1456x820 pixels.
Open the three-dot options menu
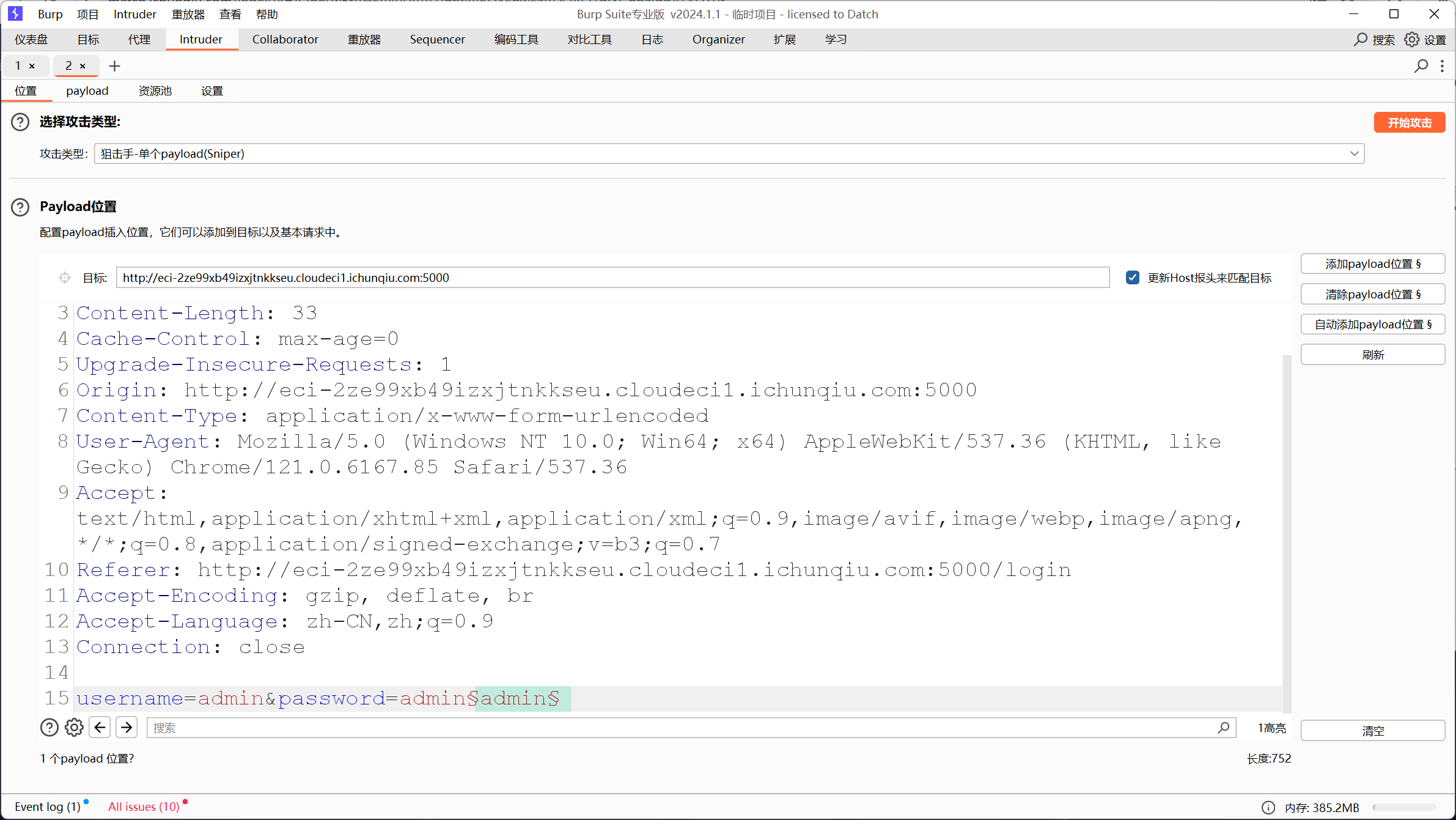[1443, 66]
